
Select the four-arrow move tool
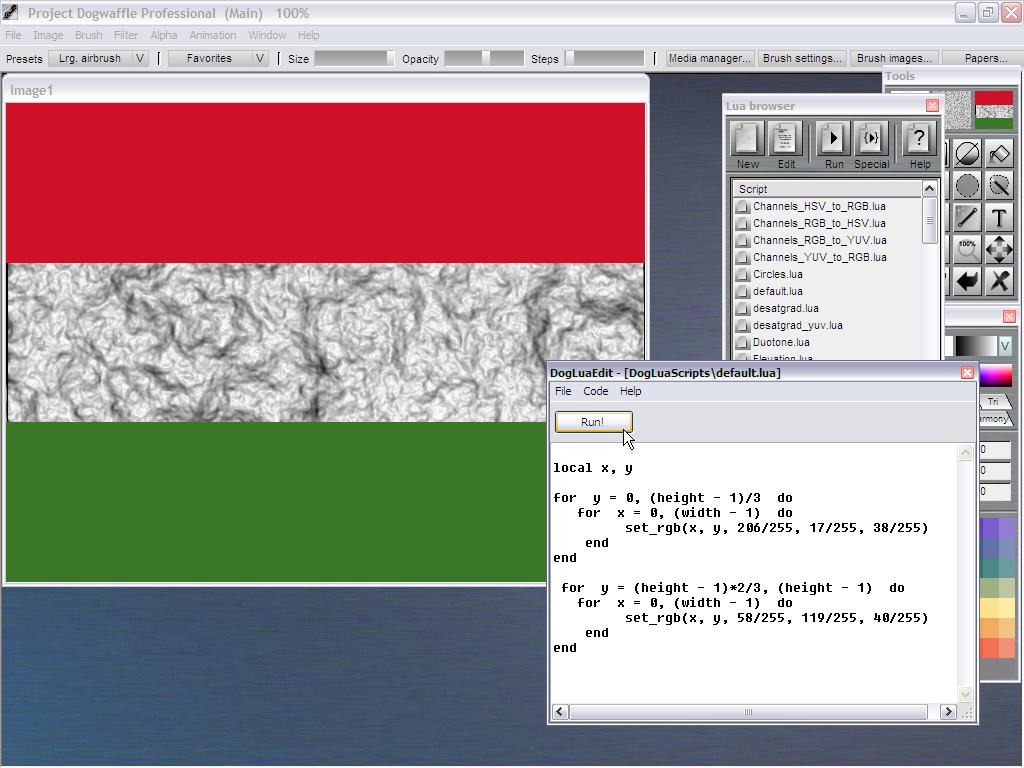(998, 250)
